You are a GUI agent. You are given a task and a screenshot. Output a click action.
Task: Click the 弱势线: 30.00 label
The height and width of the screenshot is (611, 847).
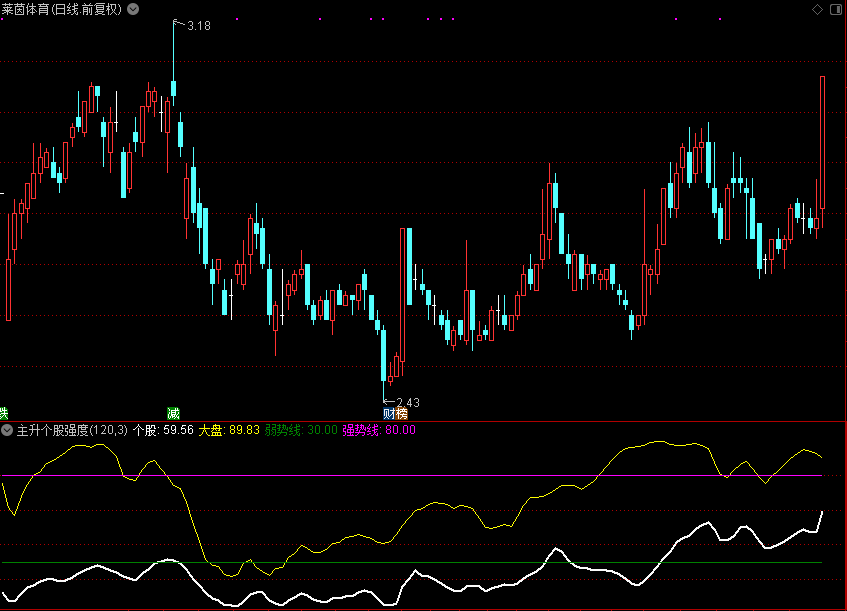coord(301,430)
